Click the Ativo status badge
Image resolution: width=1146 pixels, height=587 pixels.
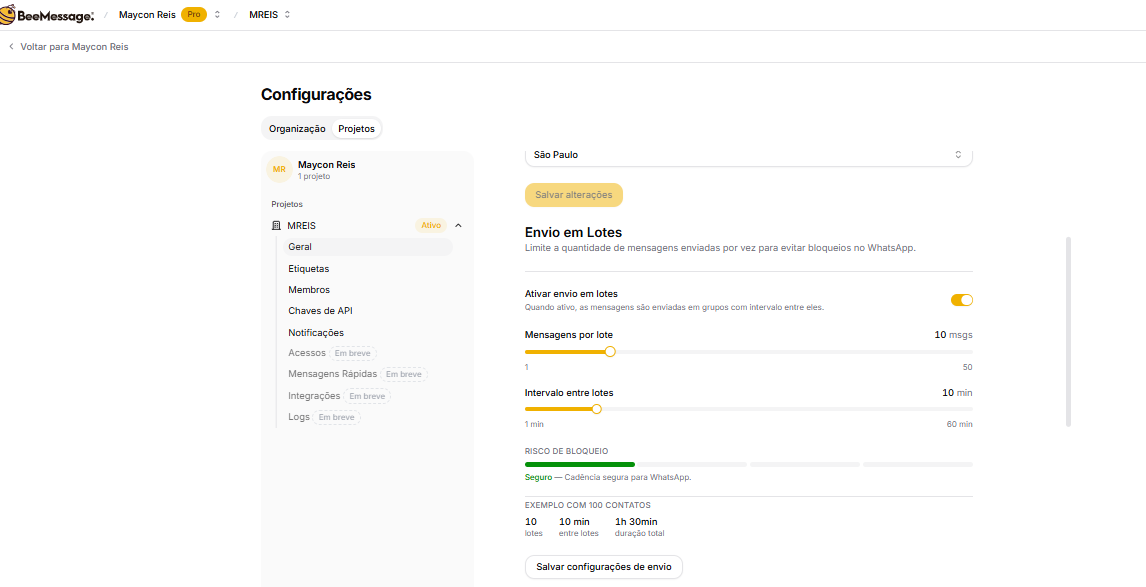coord(431,226)
